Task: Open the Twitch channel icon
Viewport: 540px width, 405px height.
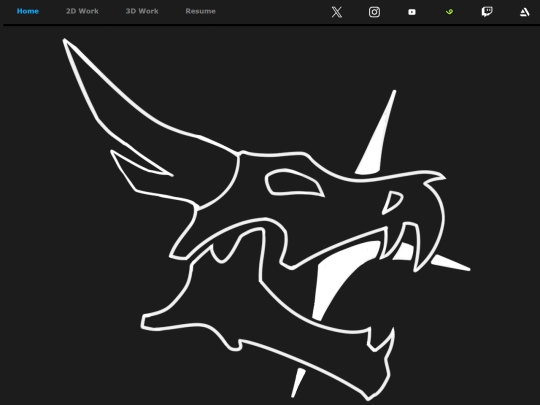Action: [487, 12]
